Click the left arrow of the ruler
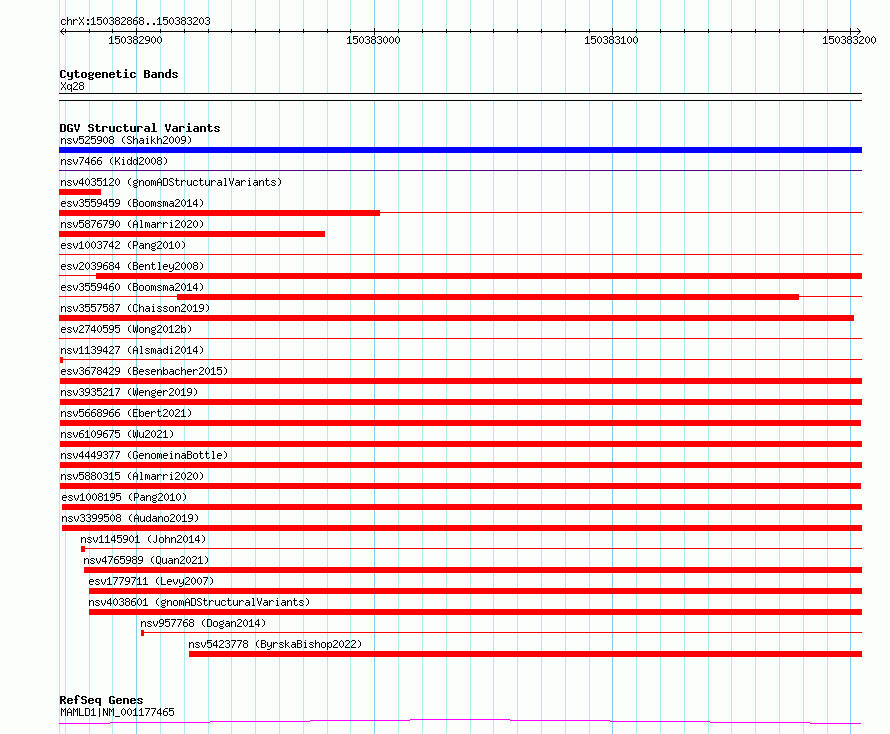The height and width of the screenshot is (734, 890). point(62,31)
